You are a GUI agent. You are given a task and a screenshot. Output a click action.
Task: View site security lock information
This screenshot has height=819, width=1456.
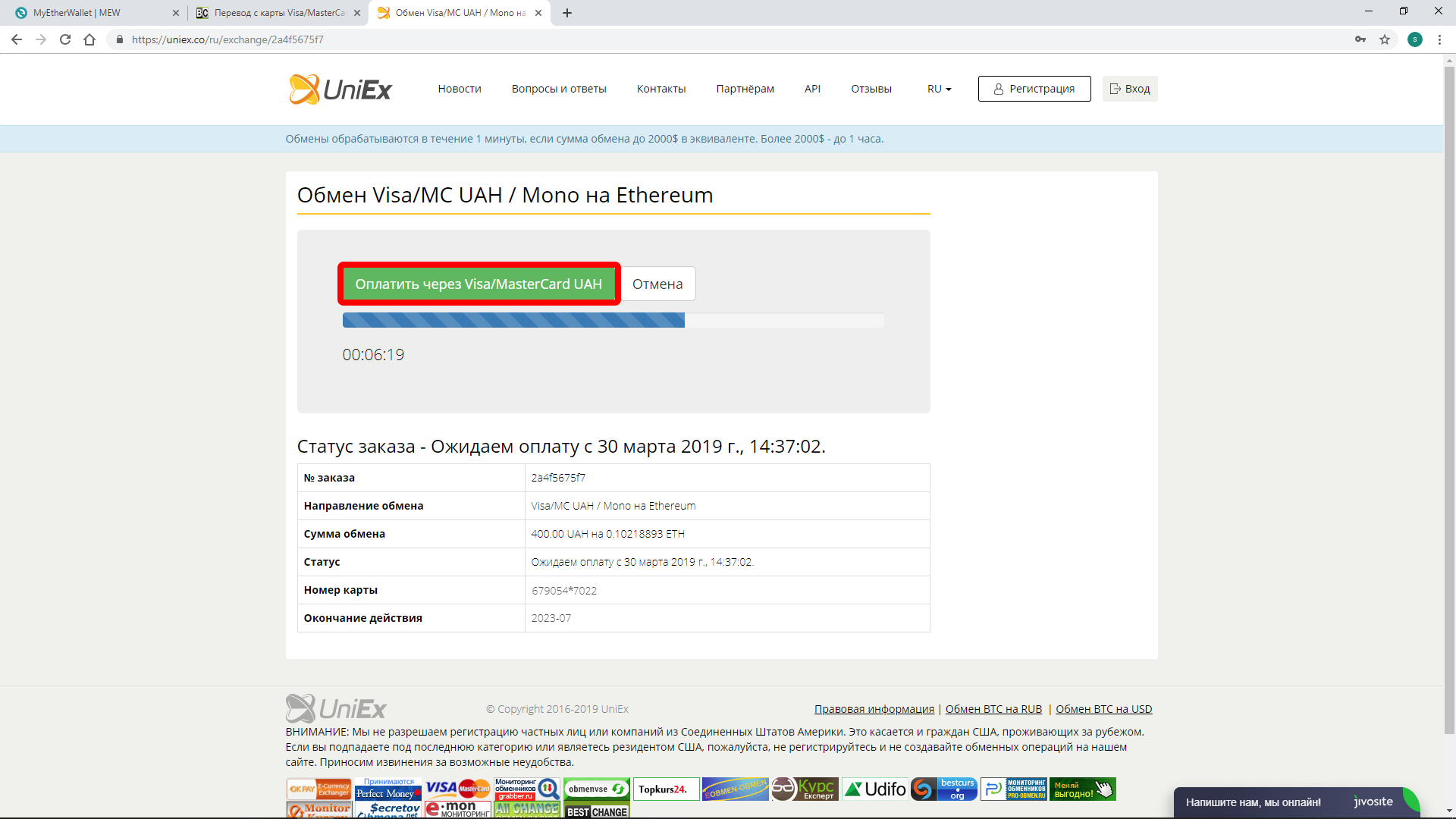(x=119, y=39)
